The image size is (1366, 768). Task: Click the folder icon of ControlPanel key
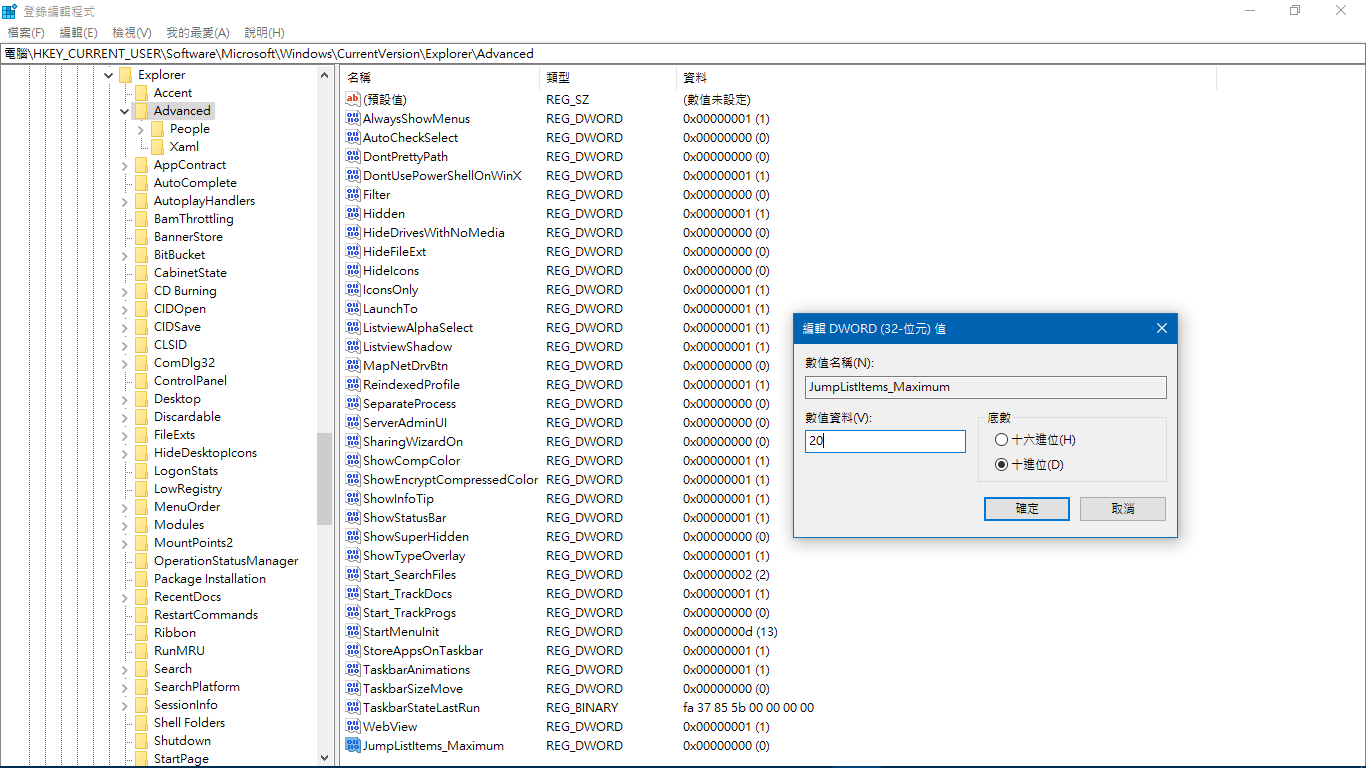pyautogui.click(x=141, y=381)
